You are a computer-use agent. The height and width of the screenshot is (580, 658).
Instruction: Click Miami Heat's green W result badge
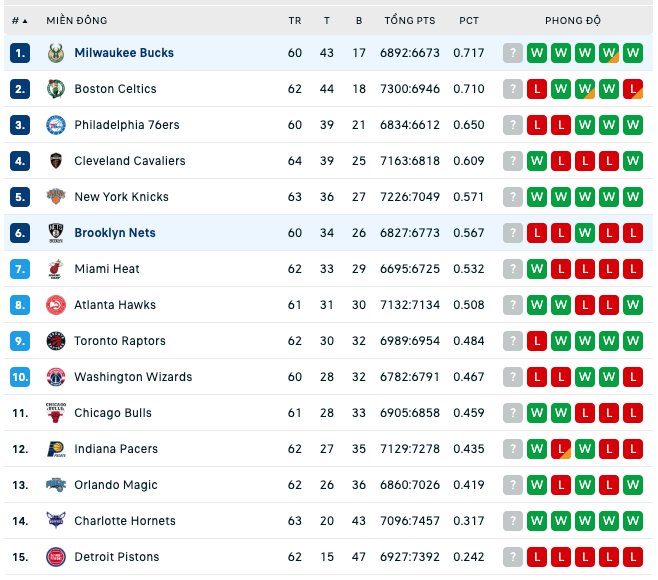537,269
